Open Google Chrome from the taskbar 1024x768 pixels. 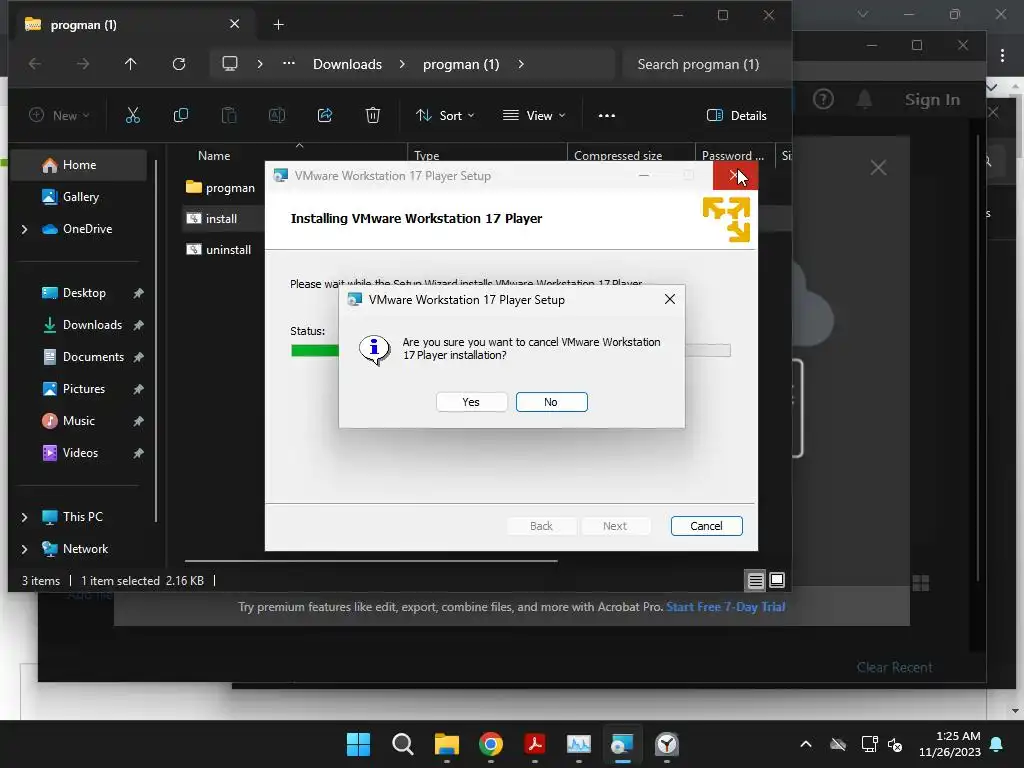coord(490,744)
